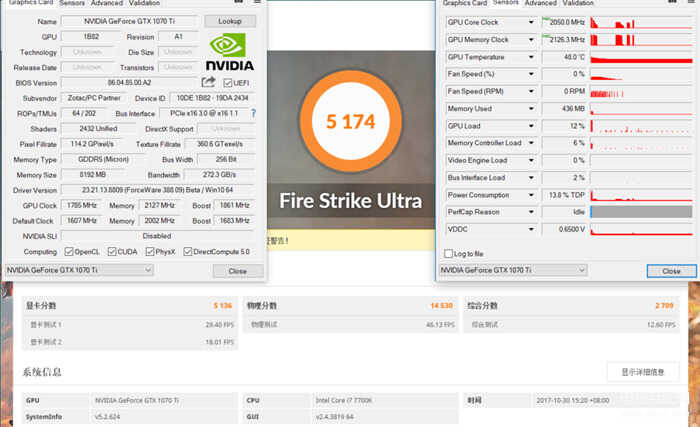This screenshot has width=700, height=427.
Task: Click the Subvendor field Zotac/PC Partner
Action: (x=94, y=98)
